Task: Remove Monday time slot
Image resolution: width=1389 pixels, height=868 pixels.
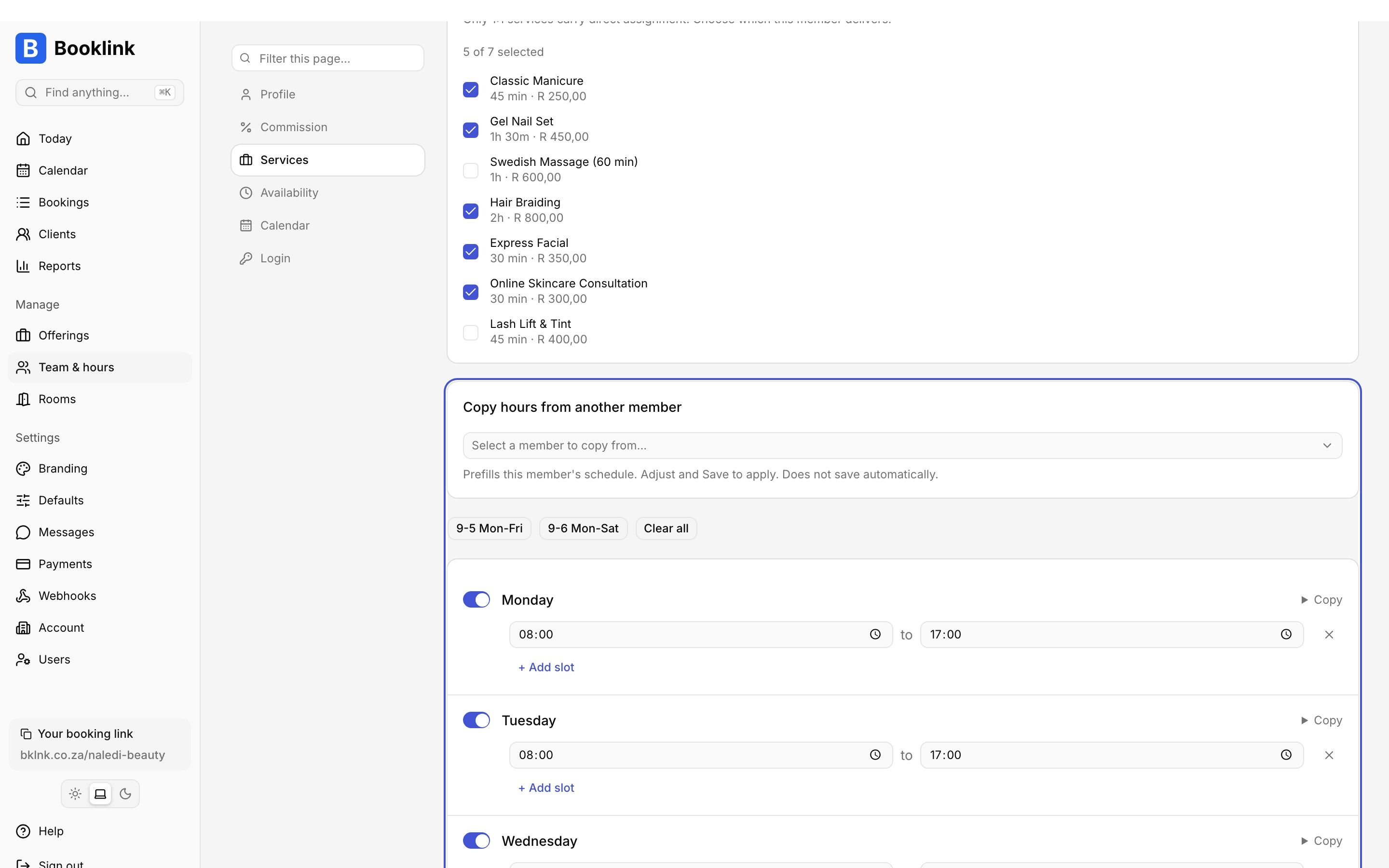Action: coord(1329,634)
